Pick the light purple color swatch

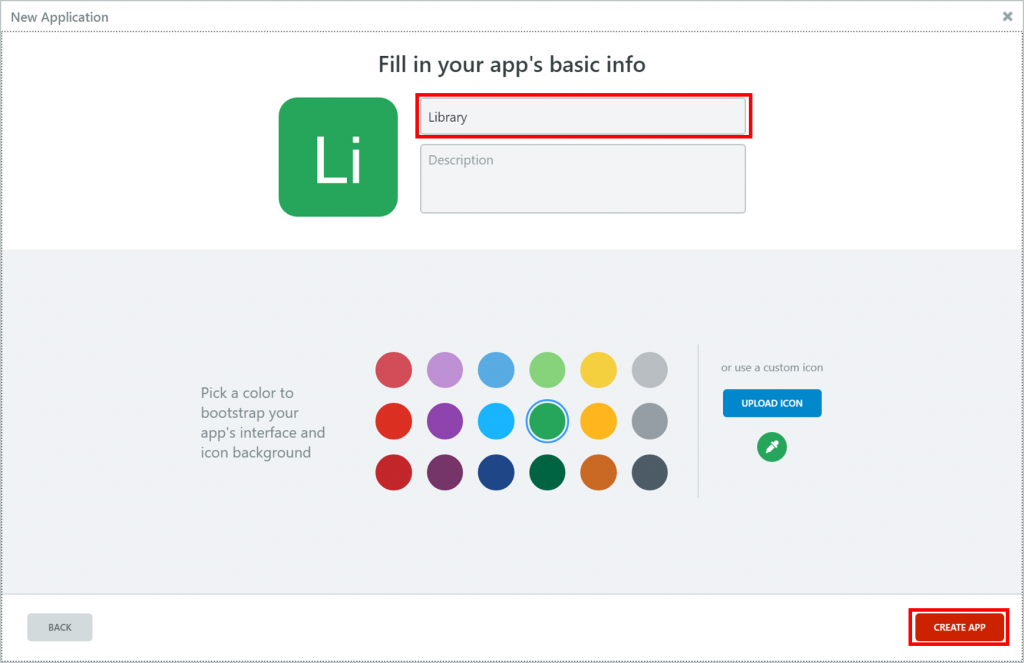pos(445,369)
